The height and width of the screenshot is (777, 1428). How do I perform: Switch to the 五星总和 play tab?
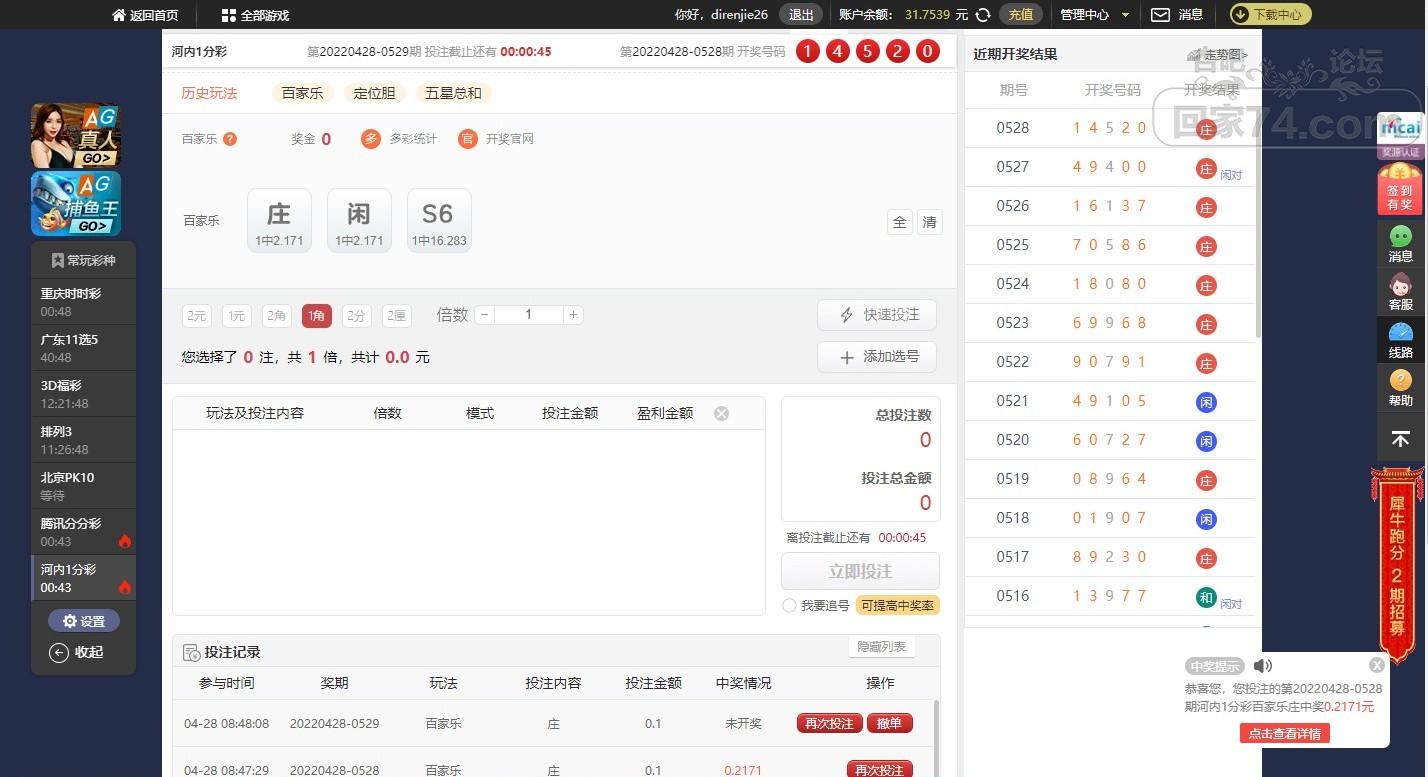(x=453, y=93)
